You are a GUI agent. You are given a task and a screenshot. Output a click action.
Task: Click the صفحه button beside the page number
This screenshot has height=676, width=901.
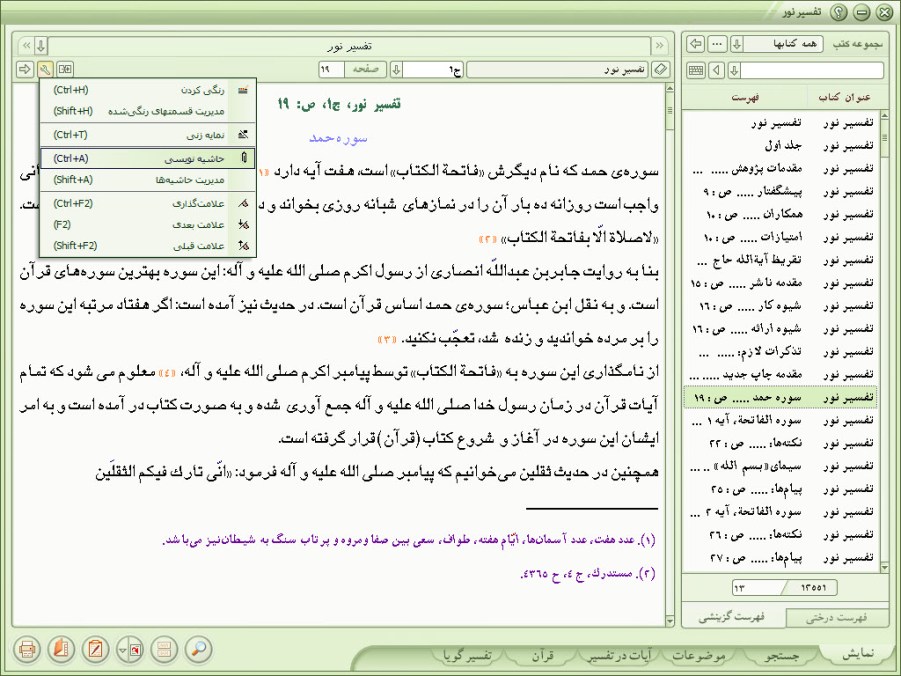click(x=365, y=70)
